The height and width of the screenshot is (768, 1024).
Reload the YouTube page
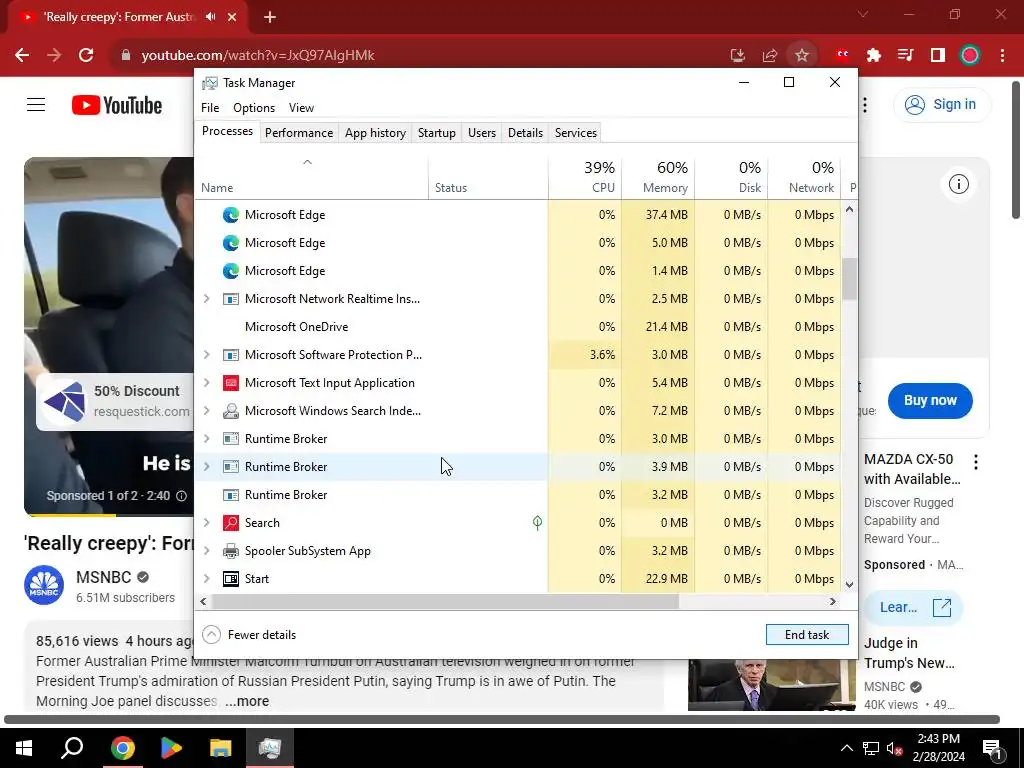coord(86,56)
